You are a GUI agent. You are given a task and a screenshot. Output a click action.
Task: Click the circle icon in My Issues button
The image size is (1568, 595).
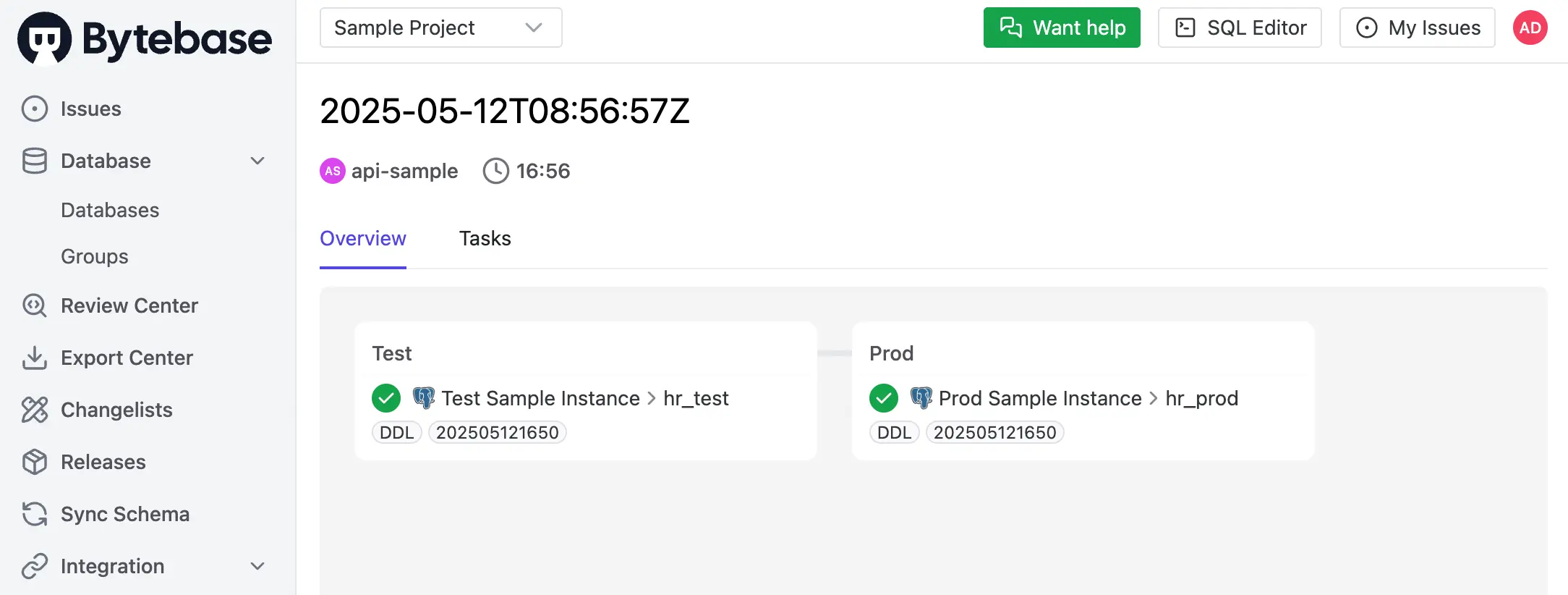click(x=1367, y=28)
